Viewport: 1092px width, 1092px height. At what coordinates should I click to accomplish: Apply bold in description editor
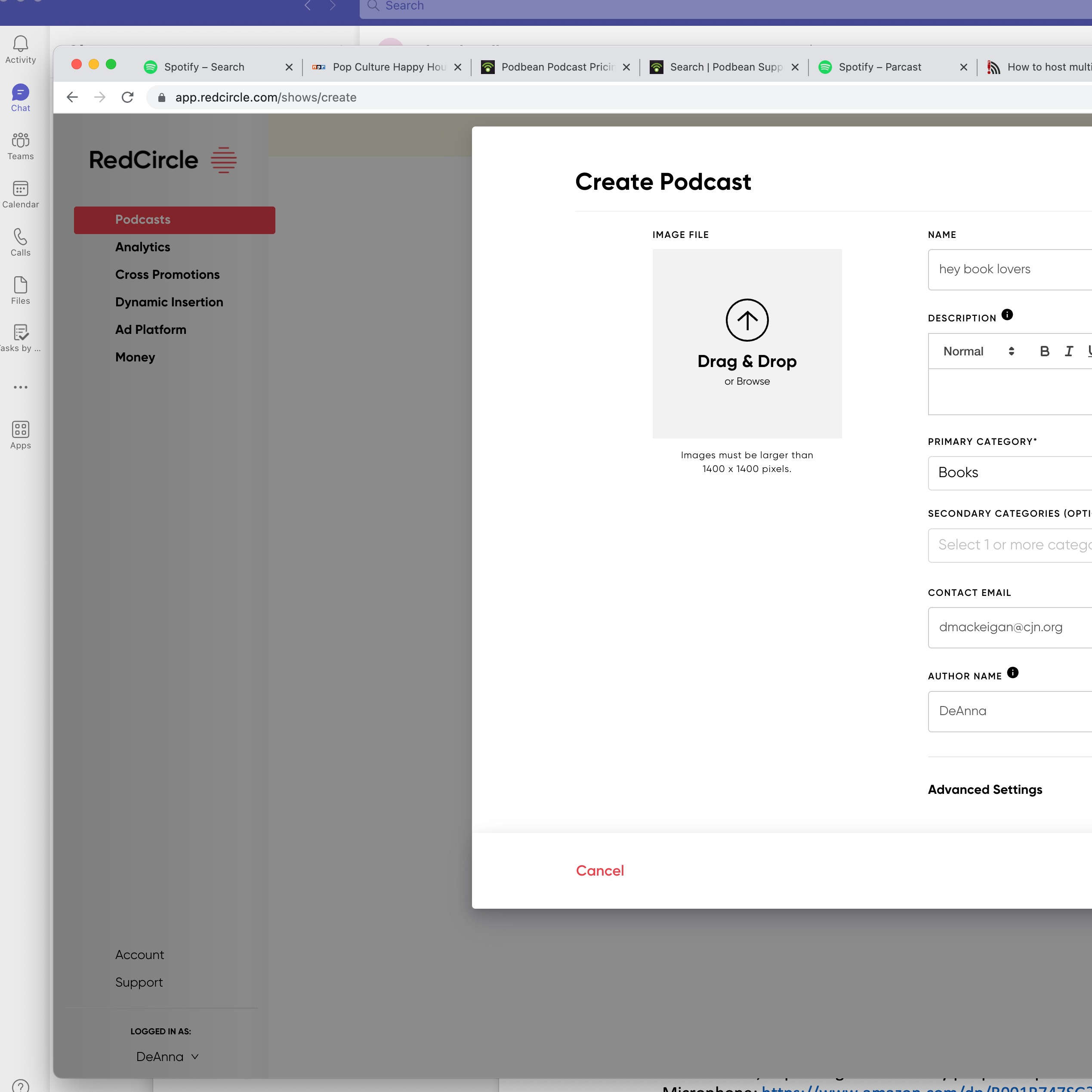click(1045, 351)
